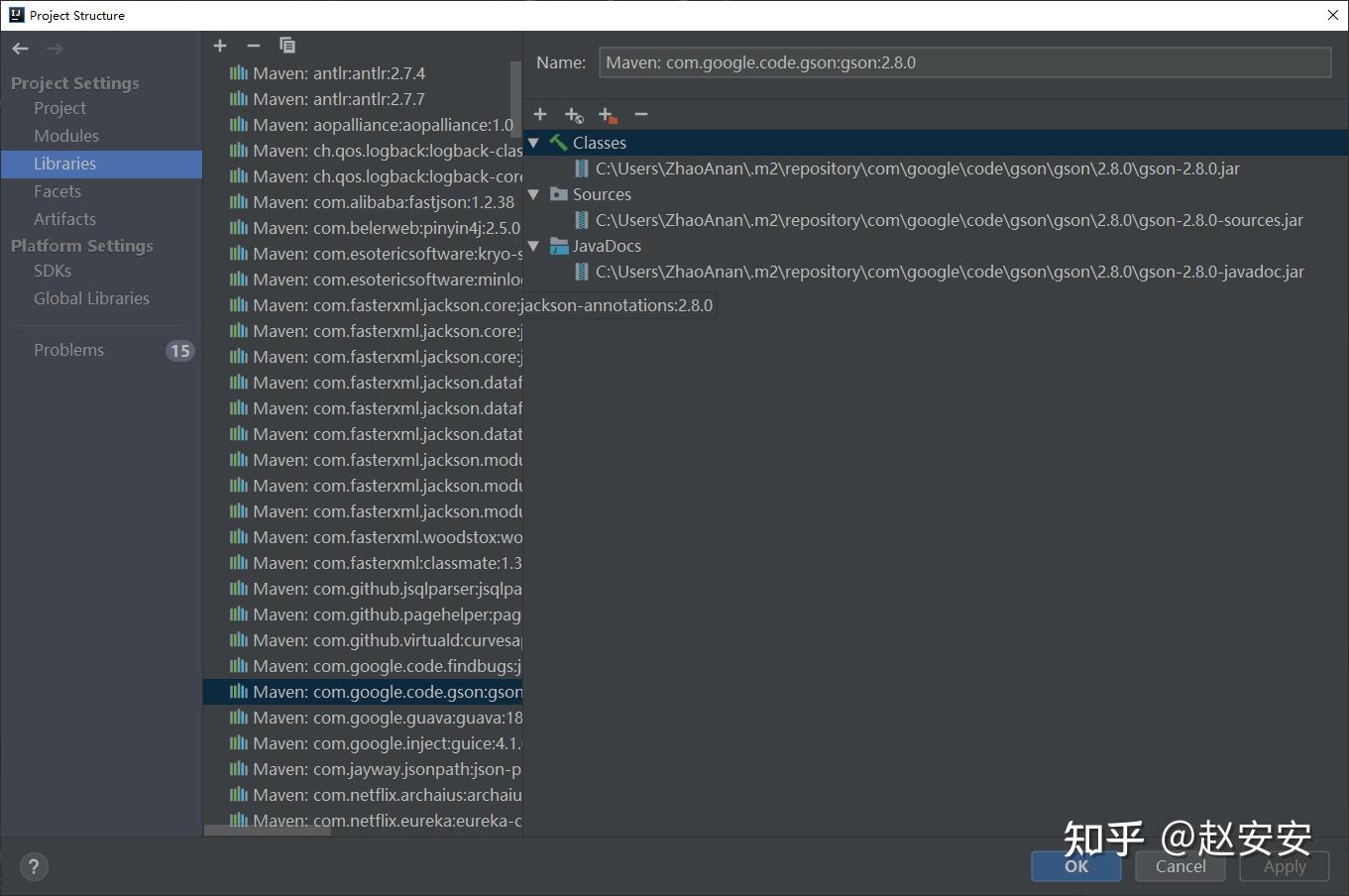The width and height of the screenshot is (1349, 896).
Task: Select Libraries in the sidebar
Action: click(x=101, y=164)
